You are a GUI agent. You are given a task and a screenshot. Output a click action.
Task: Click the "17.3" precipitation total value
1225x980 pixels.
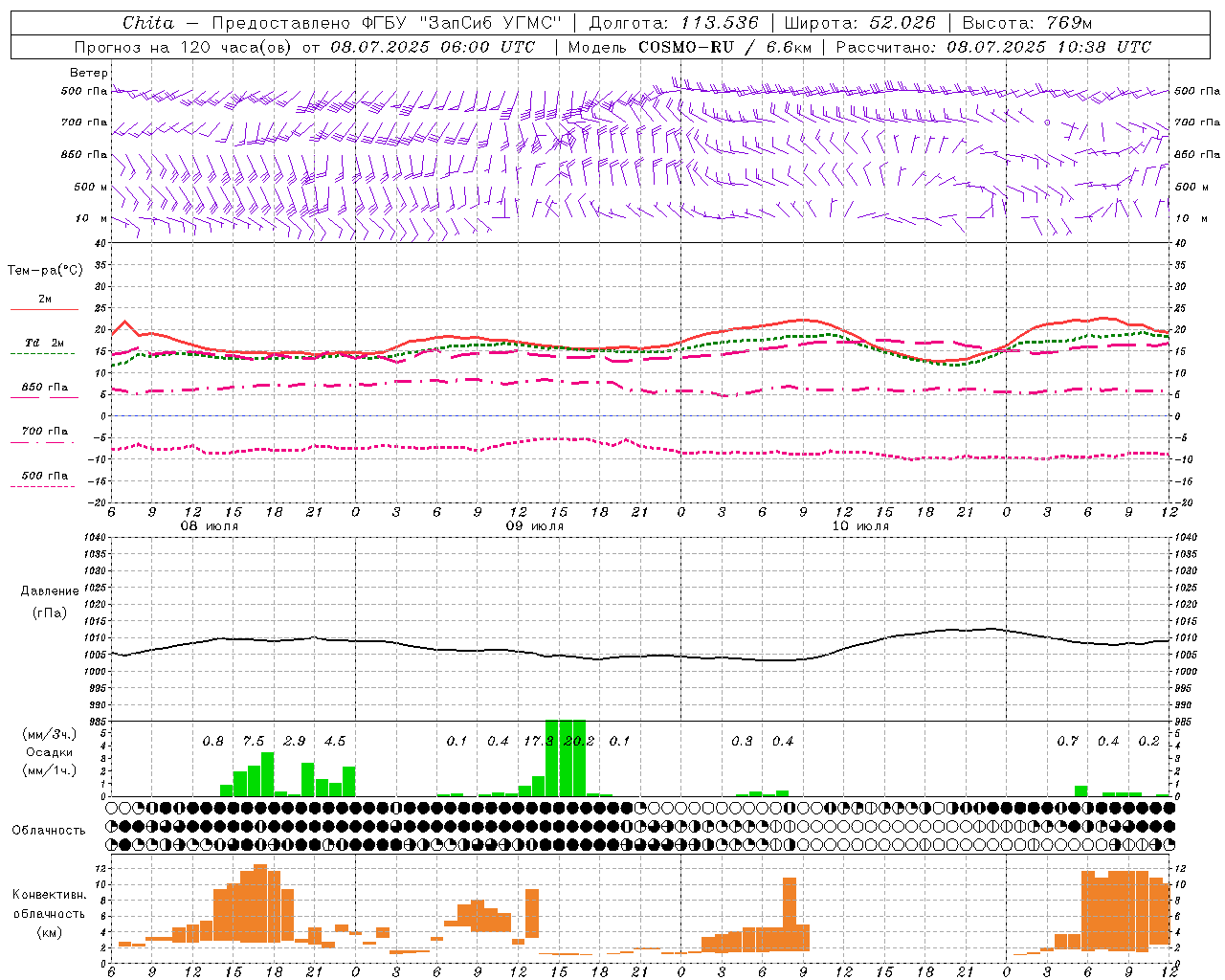tap(539, 742)
